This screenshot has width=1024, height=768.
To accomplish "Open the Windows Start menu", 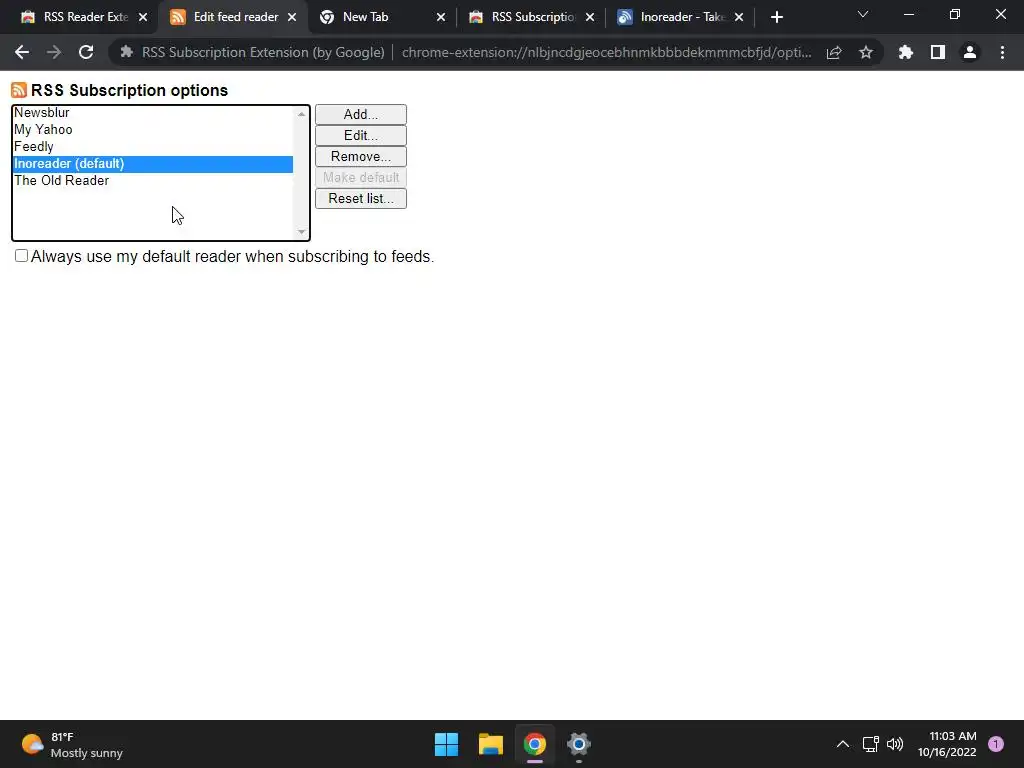I will (x=447, y=744).
